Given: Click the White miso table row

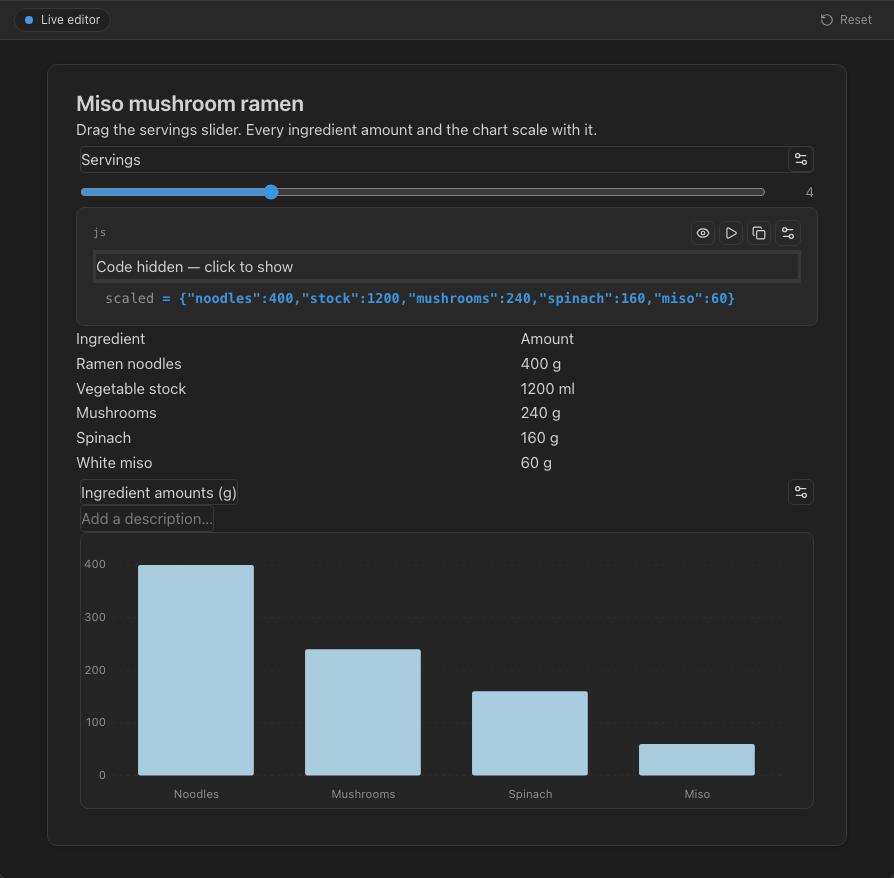Looking at the screenshot, I should pyautogui.click(x=446, y=463).
